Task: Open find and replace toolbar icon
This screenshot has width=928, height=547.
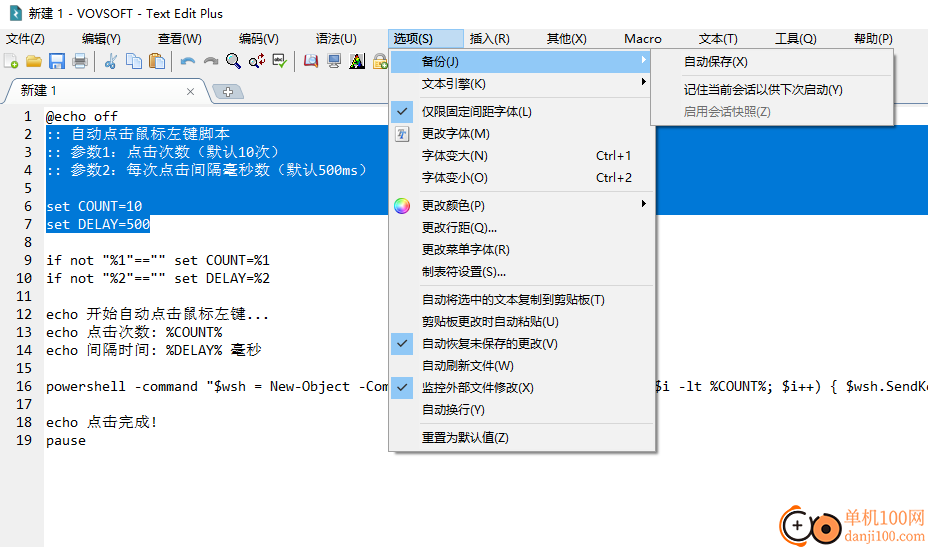Action: (257, 60)
